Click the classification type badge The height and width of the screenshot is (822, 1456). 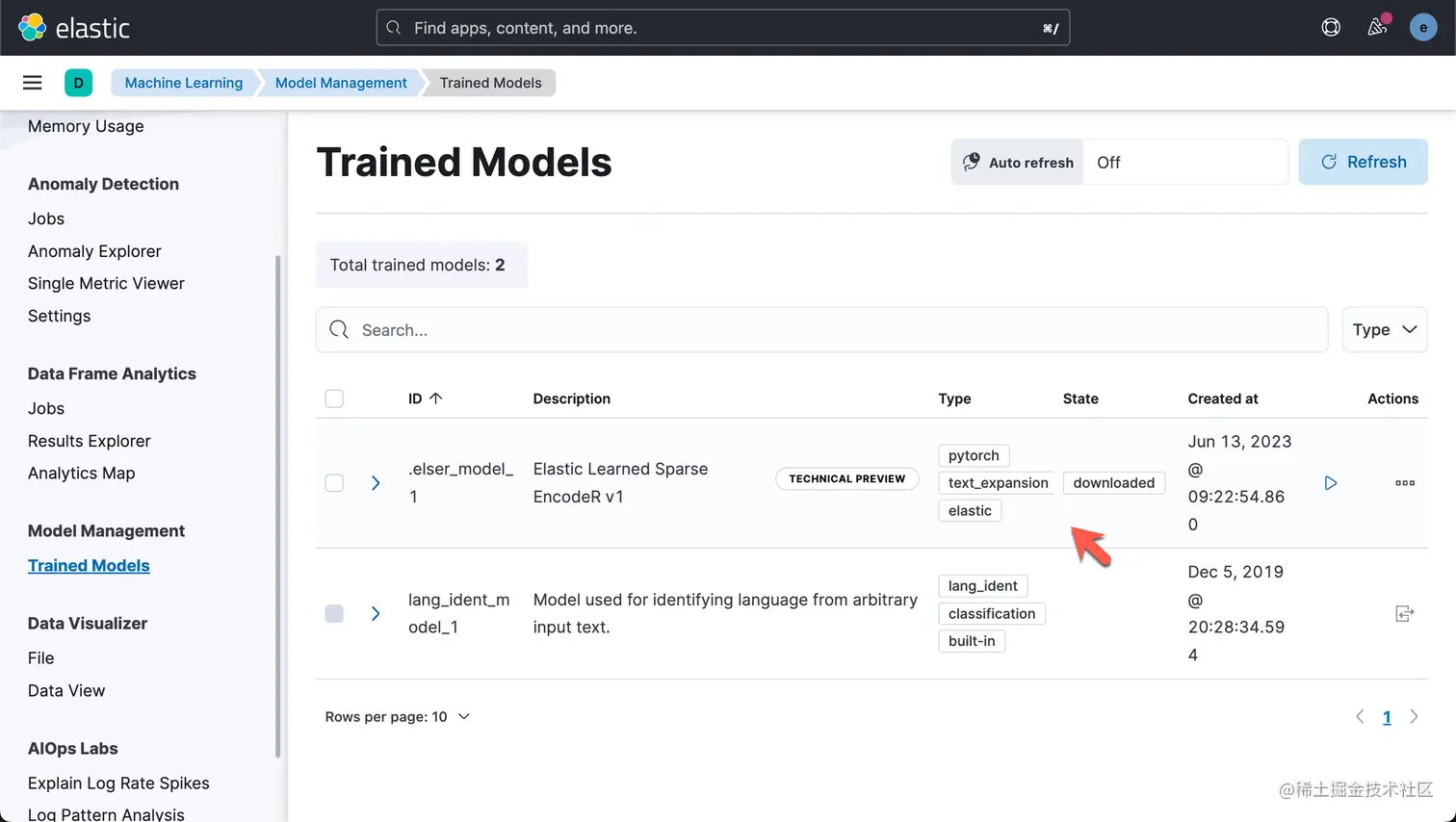[992, 613]
